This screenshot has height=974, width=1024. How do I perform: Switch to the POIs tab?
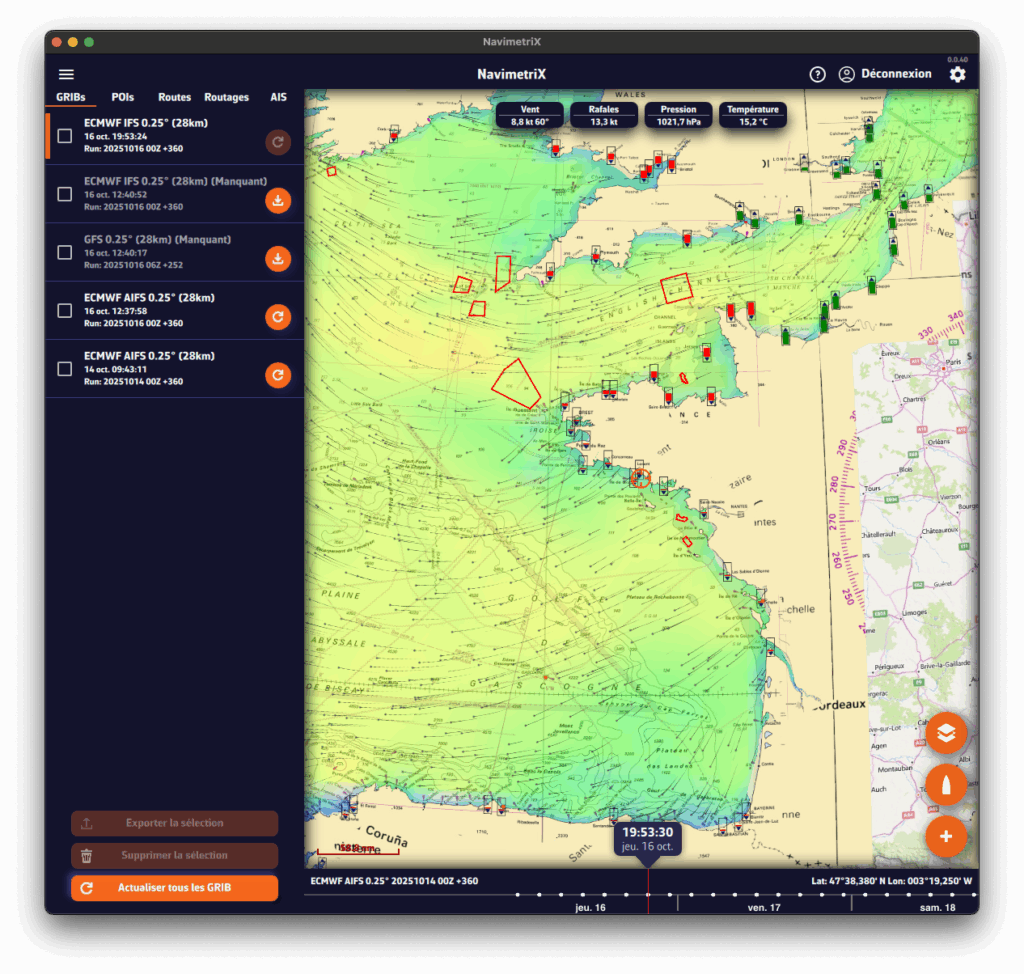pyautogui.click(x=123, y=97)
